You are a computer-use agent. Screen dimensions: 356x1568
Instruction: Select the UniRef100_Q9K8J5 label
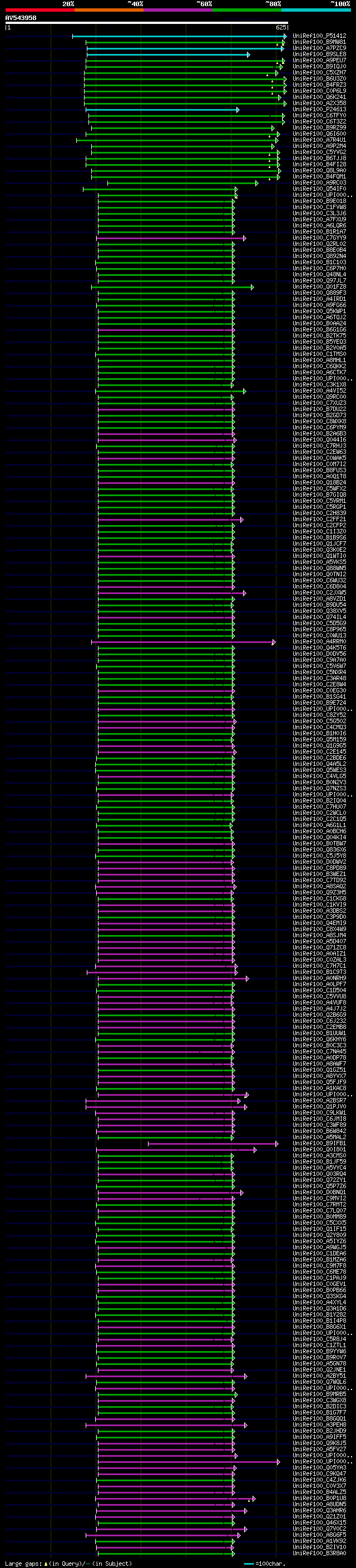click(319, 1444)
